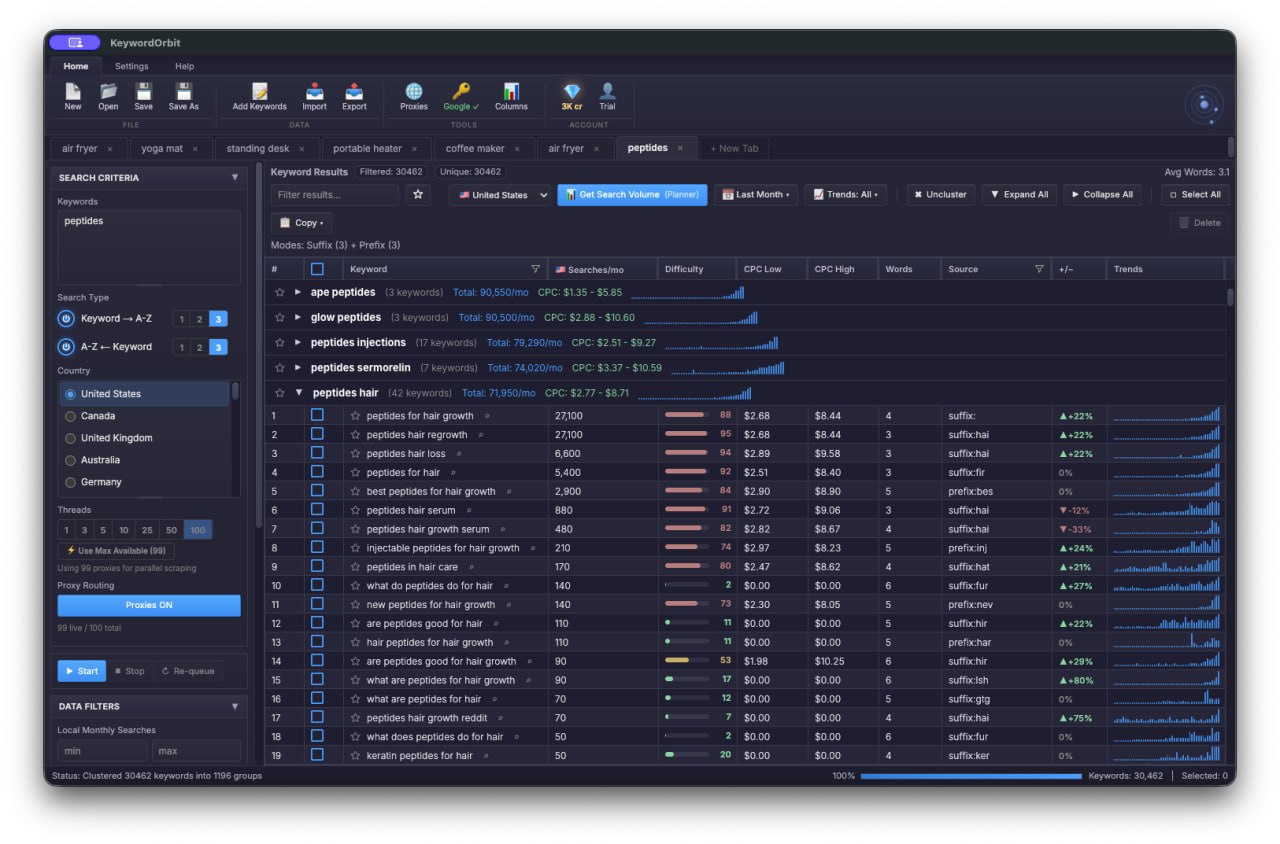Image resolution: width=1280 pixels, height=844 pixels.
Task: Set Keyword → A-Z depth to 1
Action: 182,319
